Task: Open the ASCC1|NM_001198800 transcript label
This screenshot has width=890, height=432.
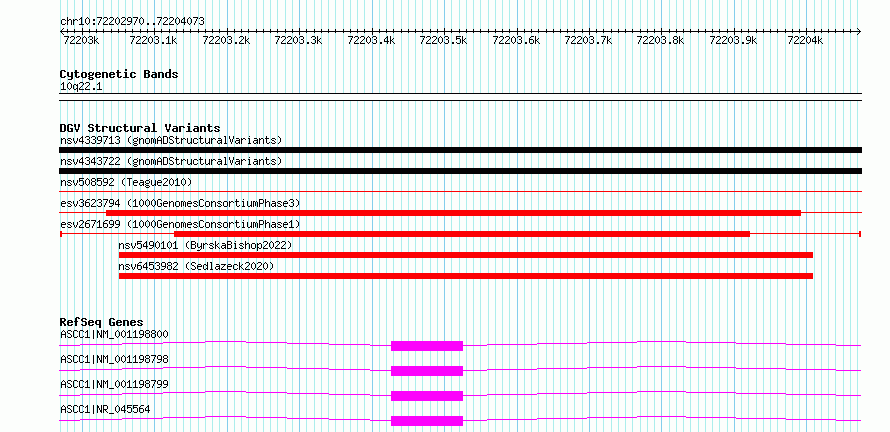Action: point(114,334)
